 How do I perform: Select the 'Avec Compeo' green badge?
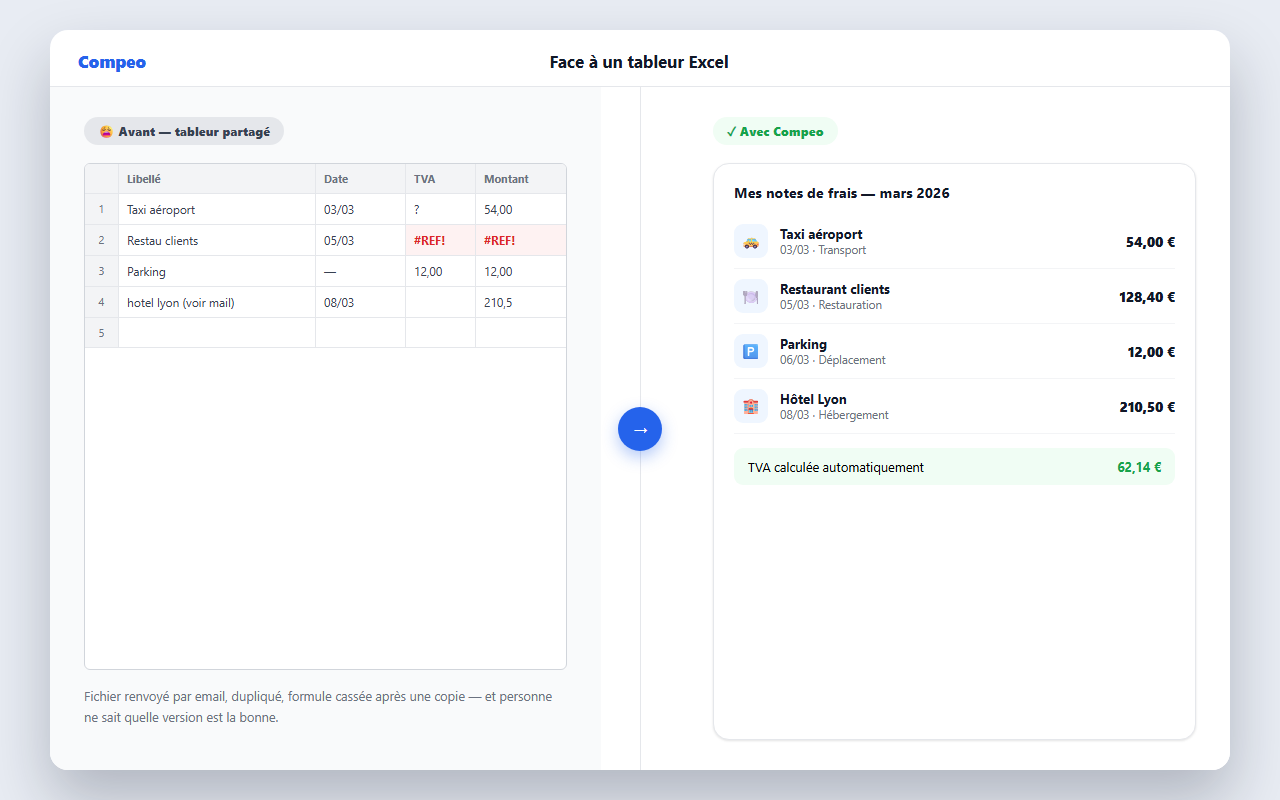[775, 131]
